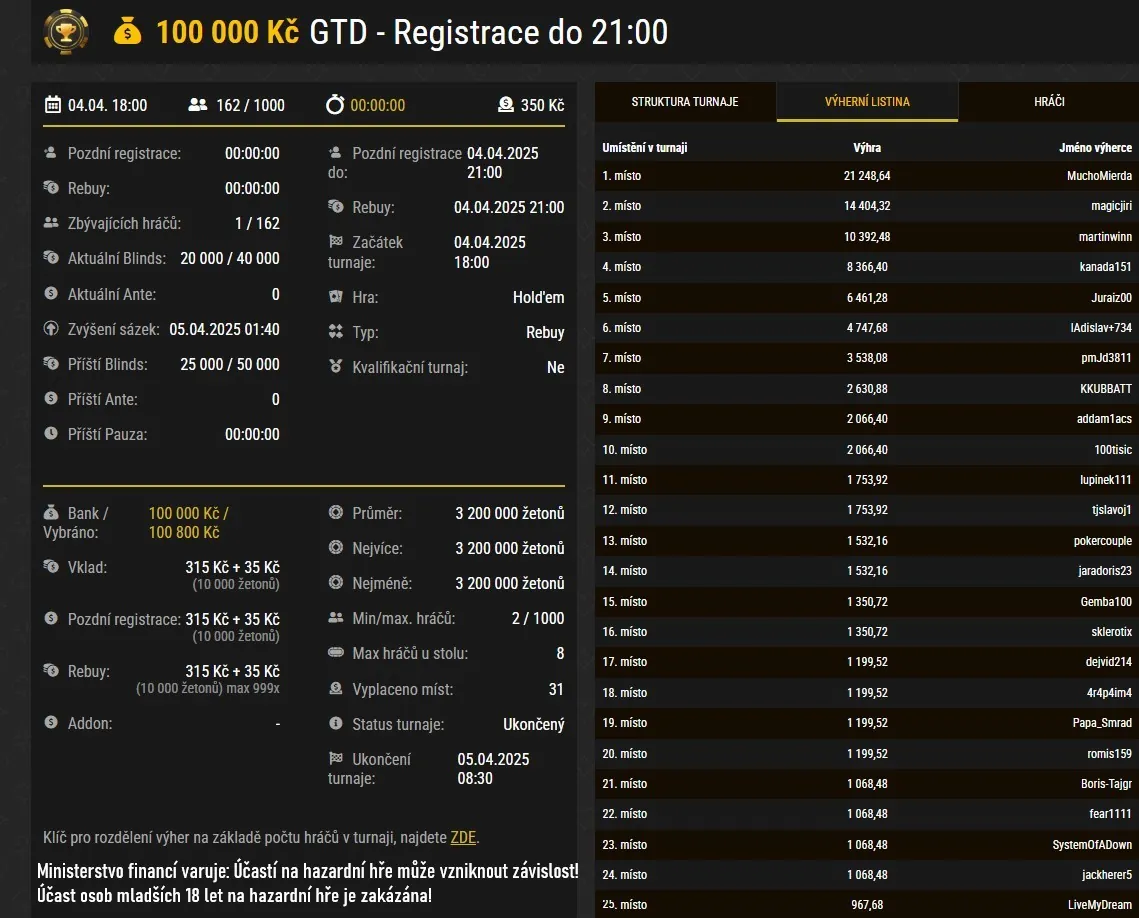Image resolution: width=1139 pixels, height=918 pixels.
Task: Open the HRÁČI tab
Action: (1049, 101)
